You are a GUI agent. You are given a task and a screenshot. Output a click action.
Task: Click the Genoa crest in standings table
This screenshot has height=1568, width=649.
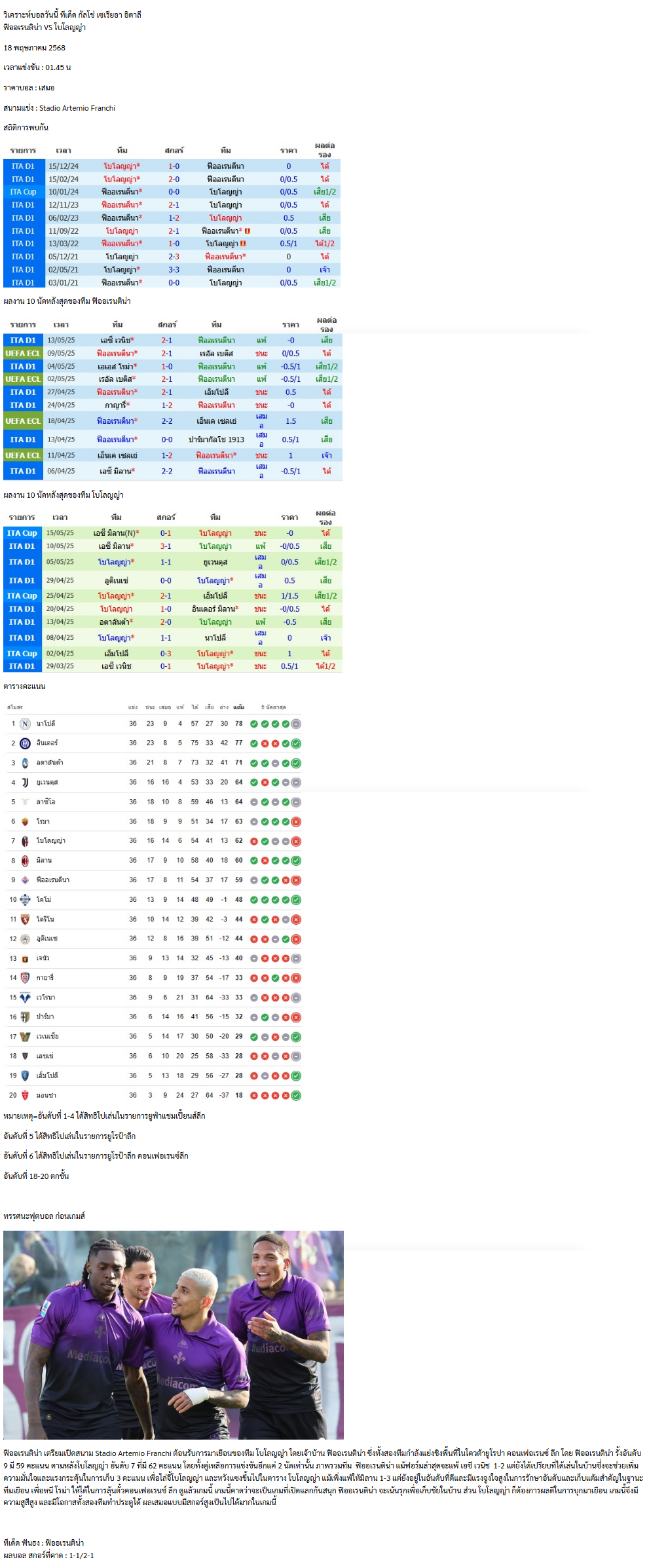[x=25, y=959]
